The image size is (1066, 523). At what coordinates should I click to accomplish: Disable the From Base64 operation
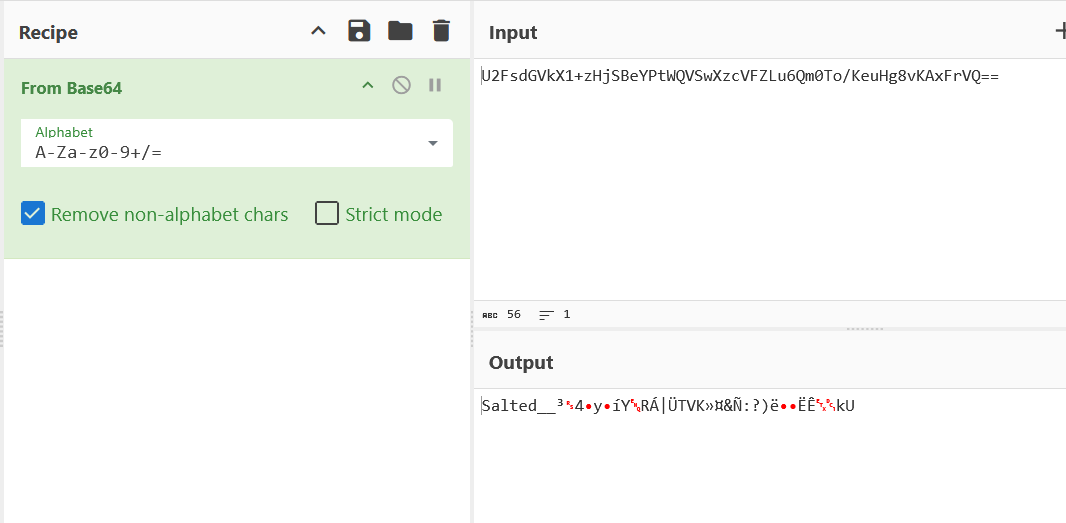click(401, 85)
